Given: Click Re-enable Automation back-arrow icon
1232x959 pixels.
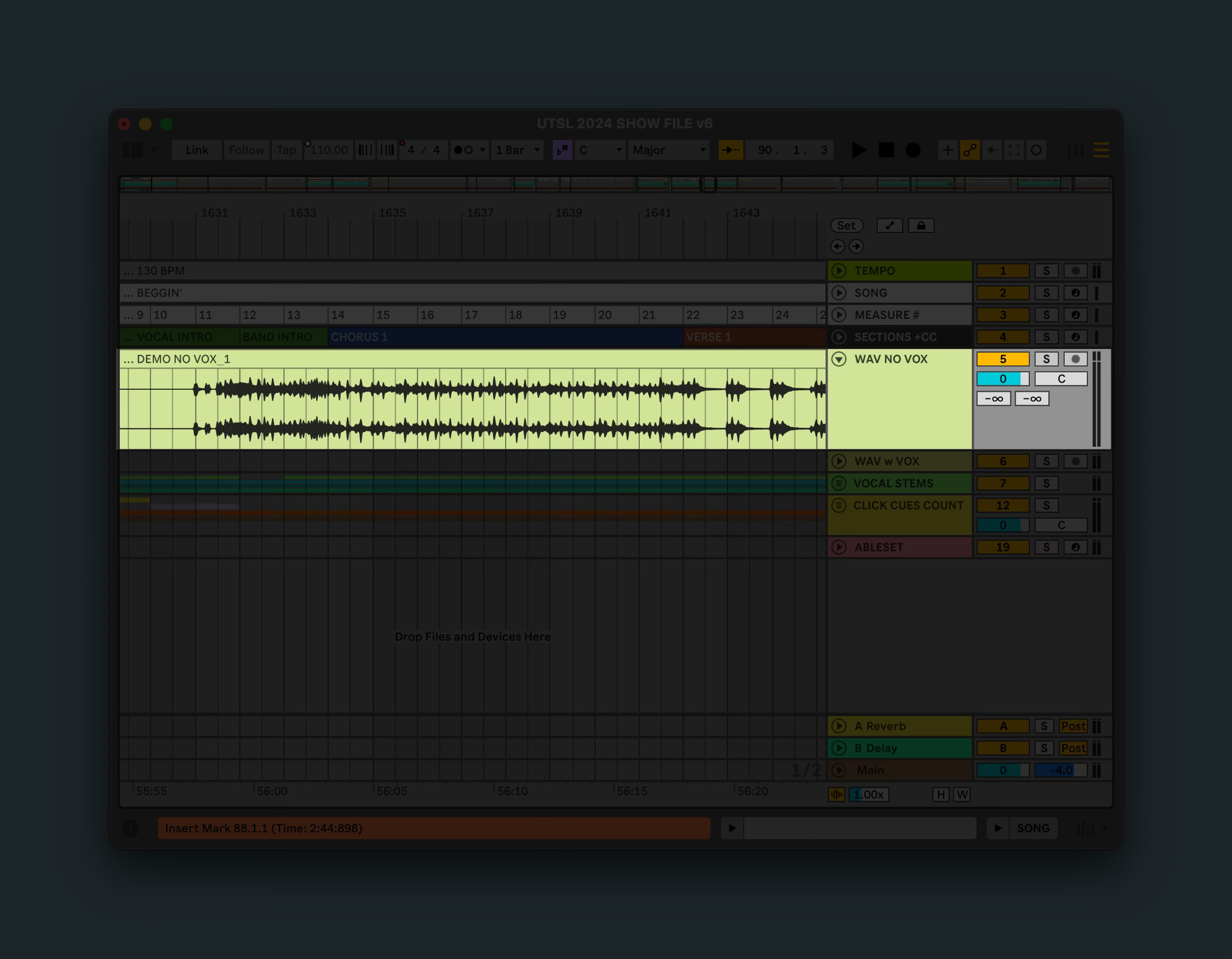Looking at the screenshot, I should [992, 150].
